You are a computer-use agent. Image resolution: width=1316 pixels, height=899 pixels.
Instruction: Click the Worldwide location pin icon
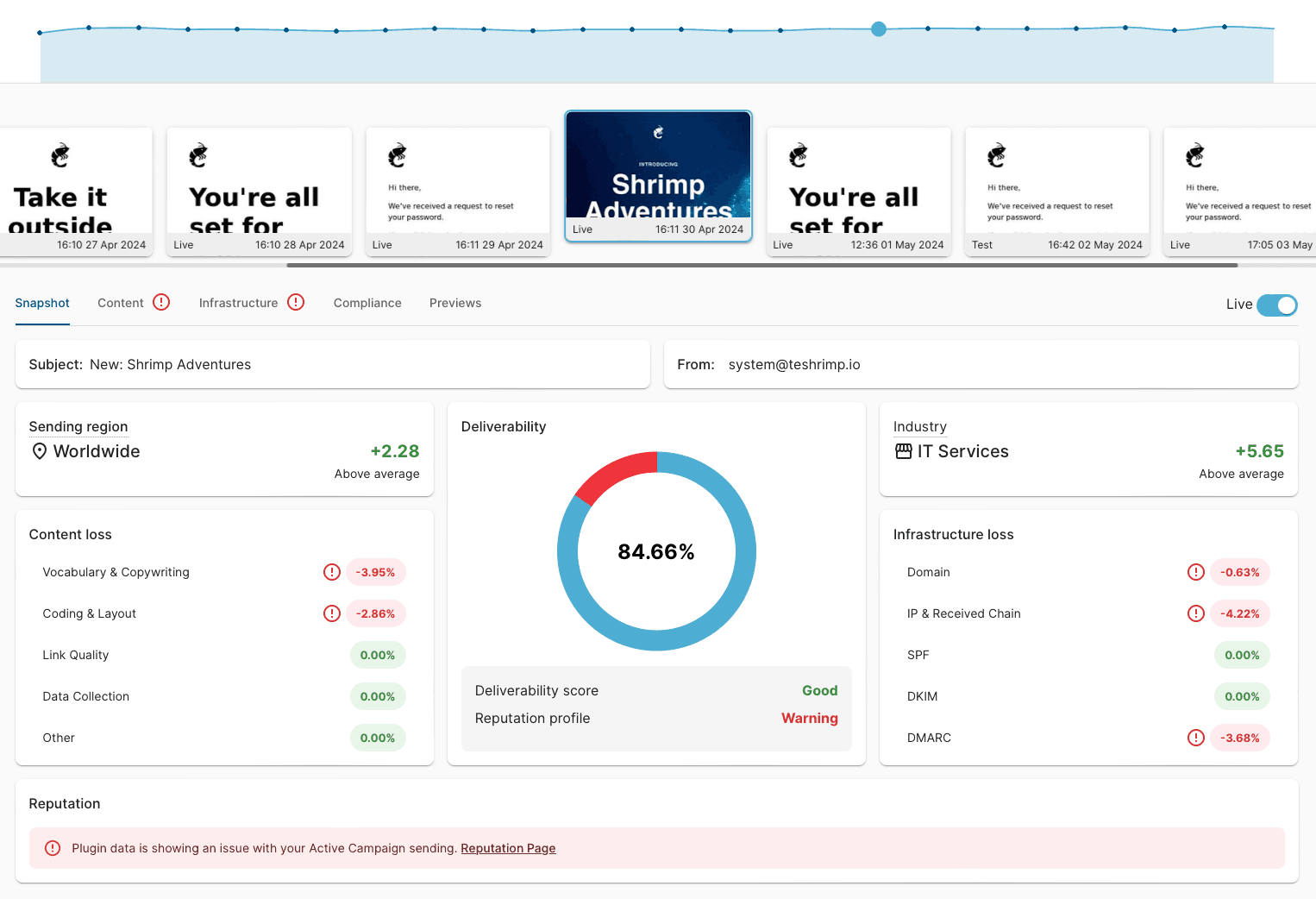pyautogui.click(x=39, y=451)
